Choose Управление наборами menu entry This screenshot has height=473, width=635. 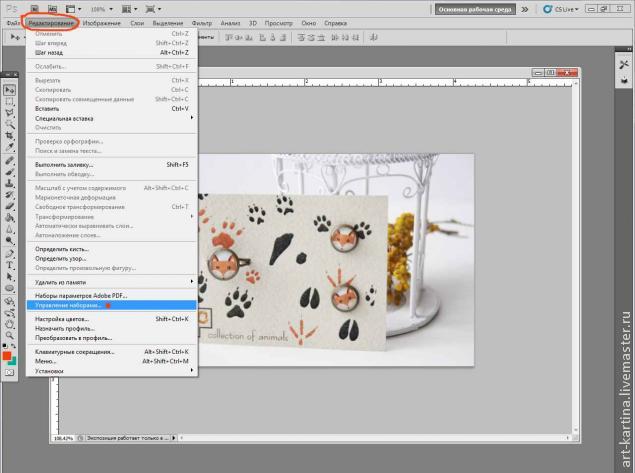pyautogui.click(x=111, y=305)
